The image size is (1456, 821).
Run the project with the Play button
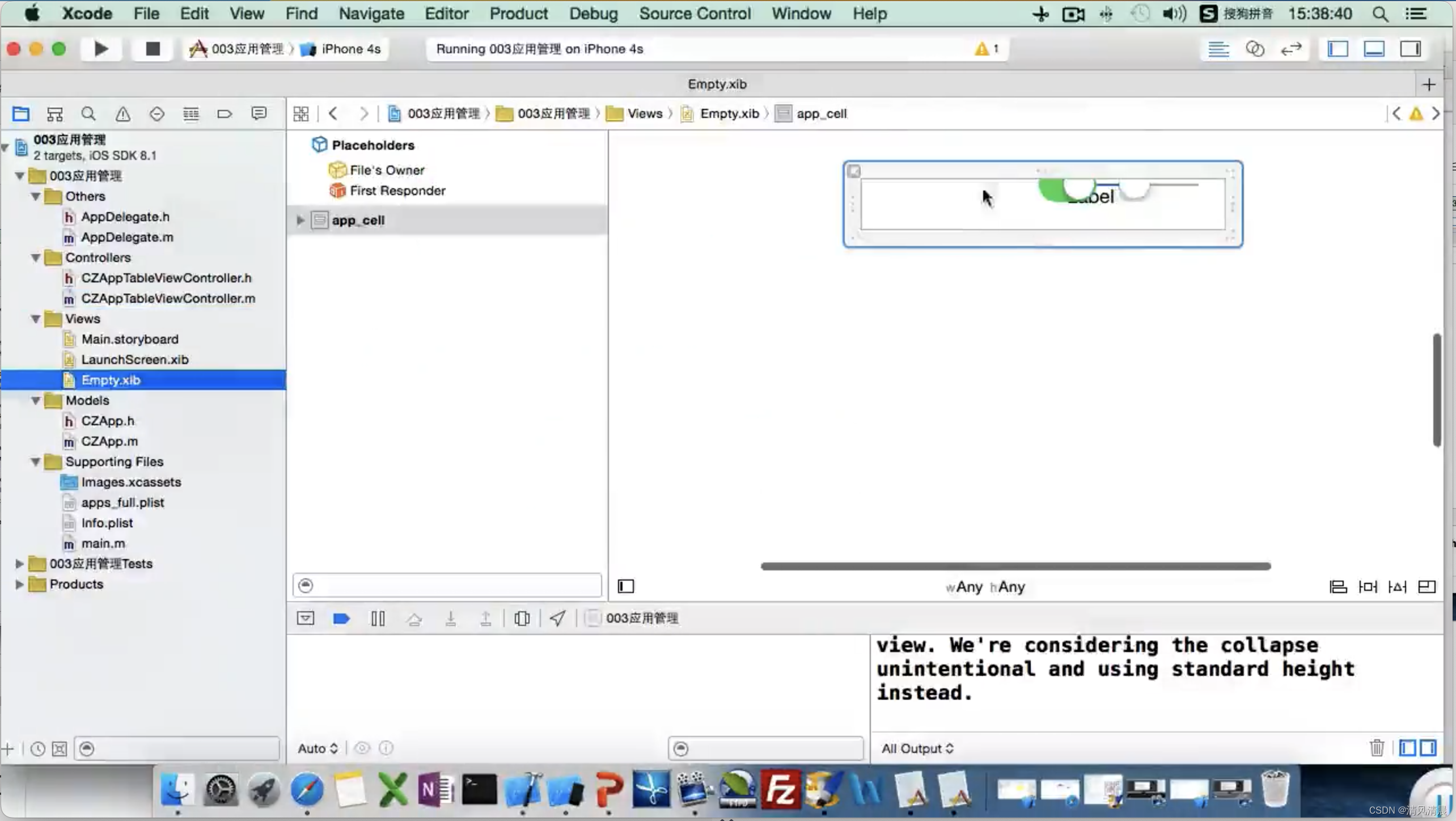101,49
